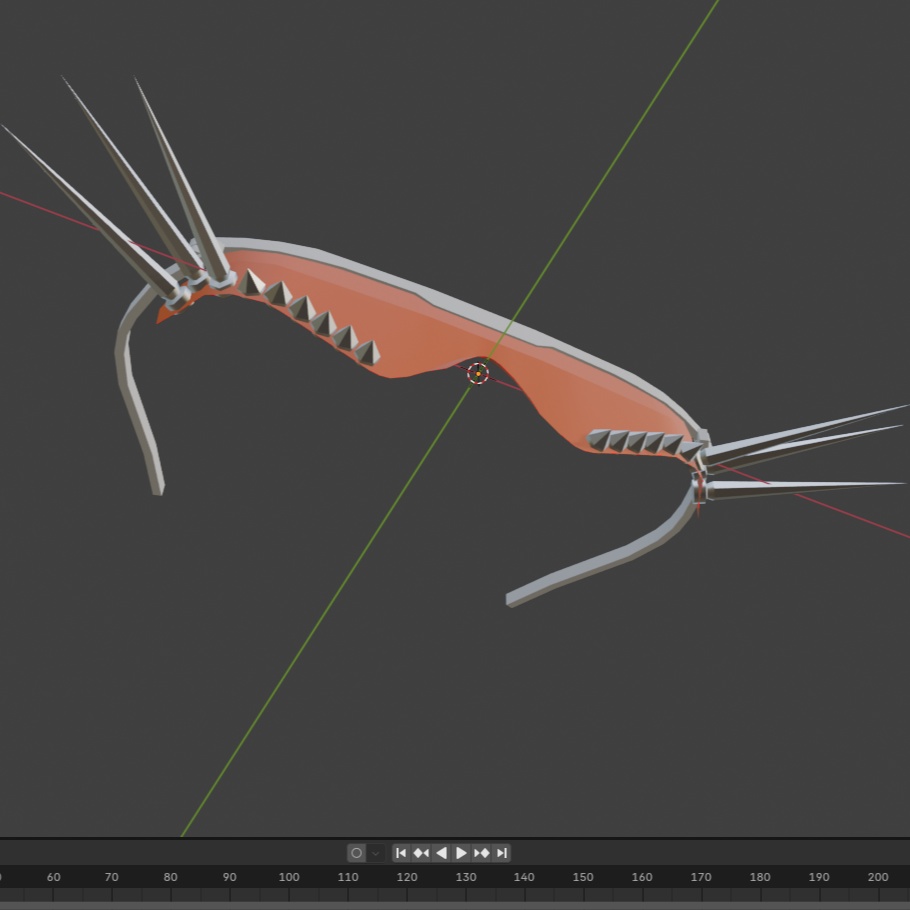Click the 3D cursor at the glasses bridge

[478, 373]
